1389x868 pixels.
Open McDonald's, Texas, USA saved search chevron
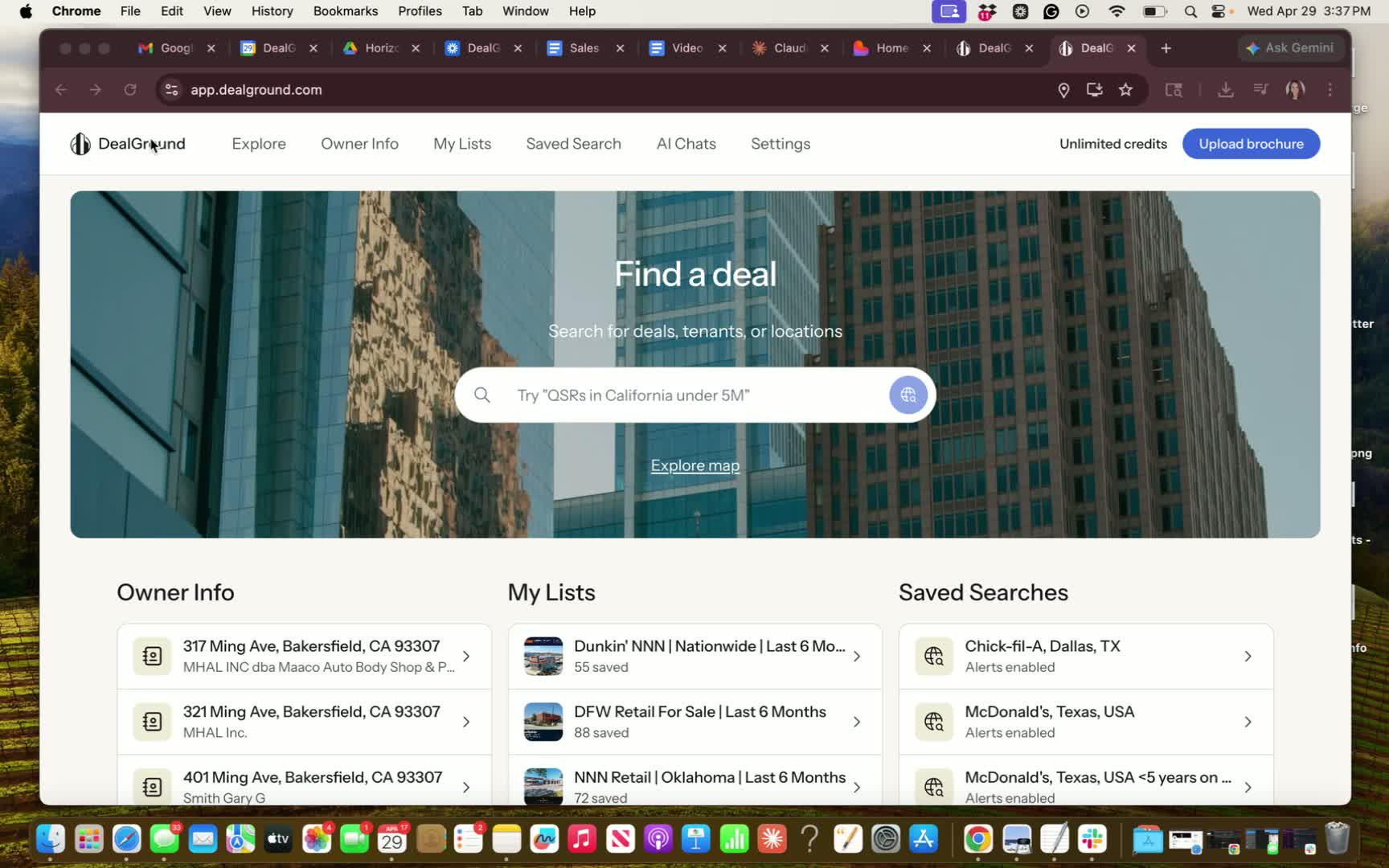1248,722
